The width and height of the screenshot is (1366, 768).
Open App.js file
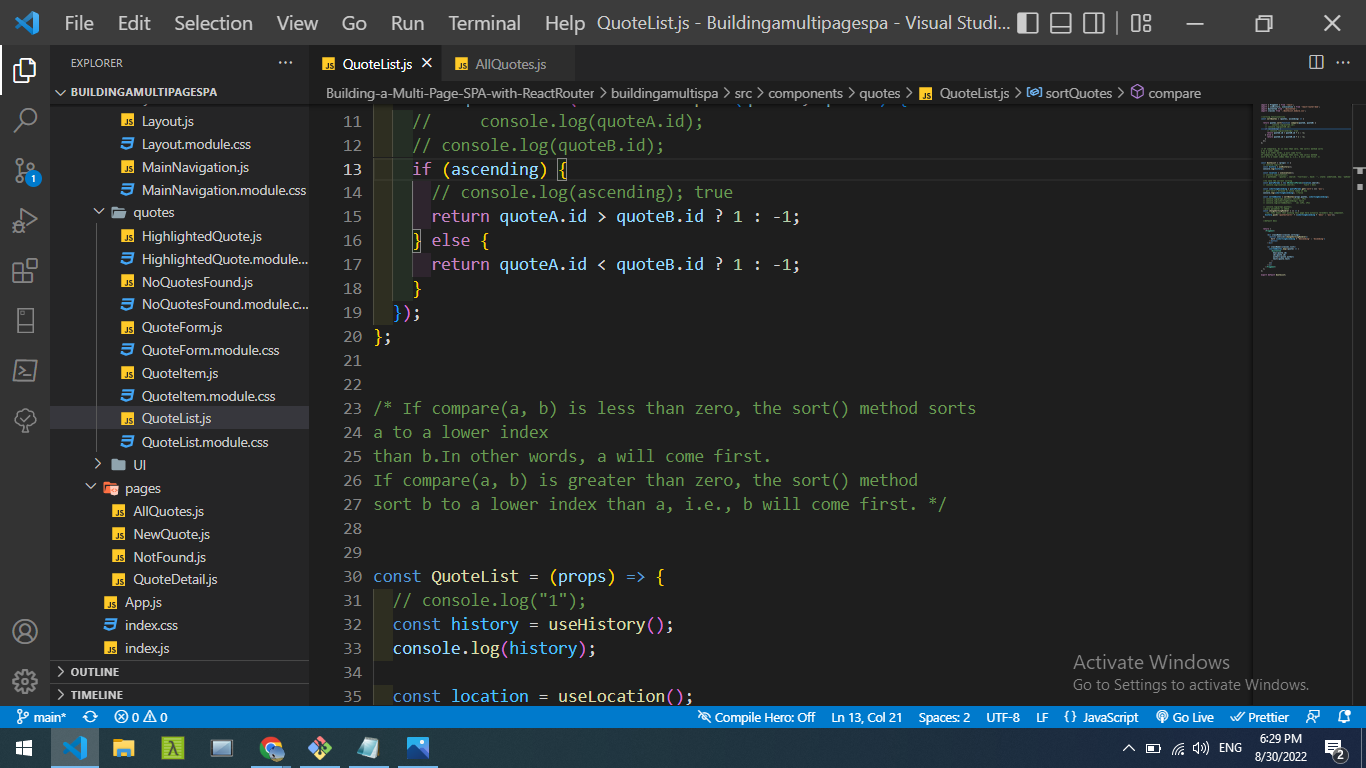(x=143, y=603)
